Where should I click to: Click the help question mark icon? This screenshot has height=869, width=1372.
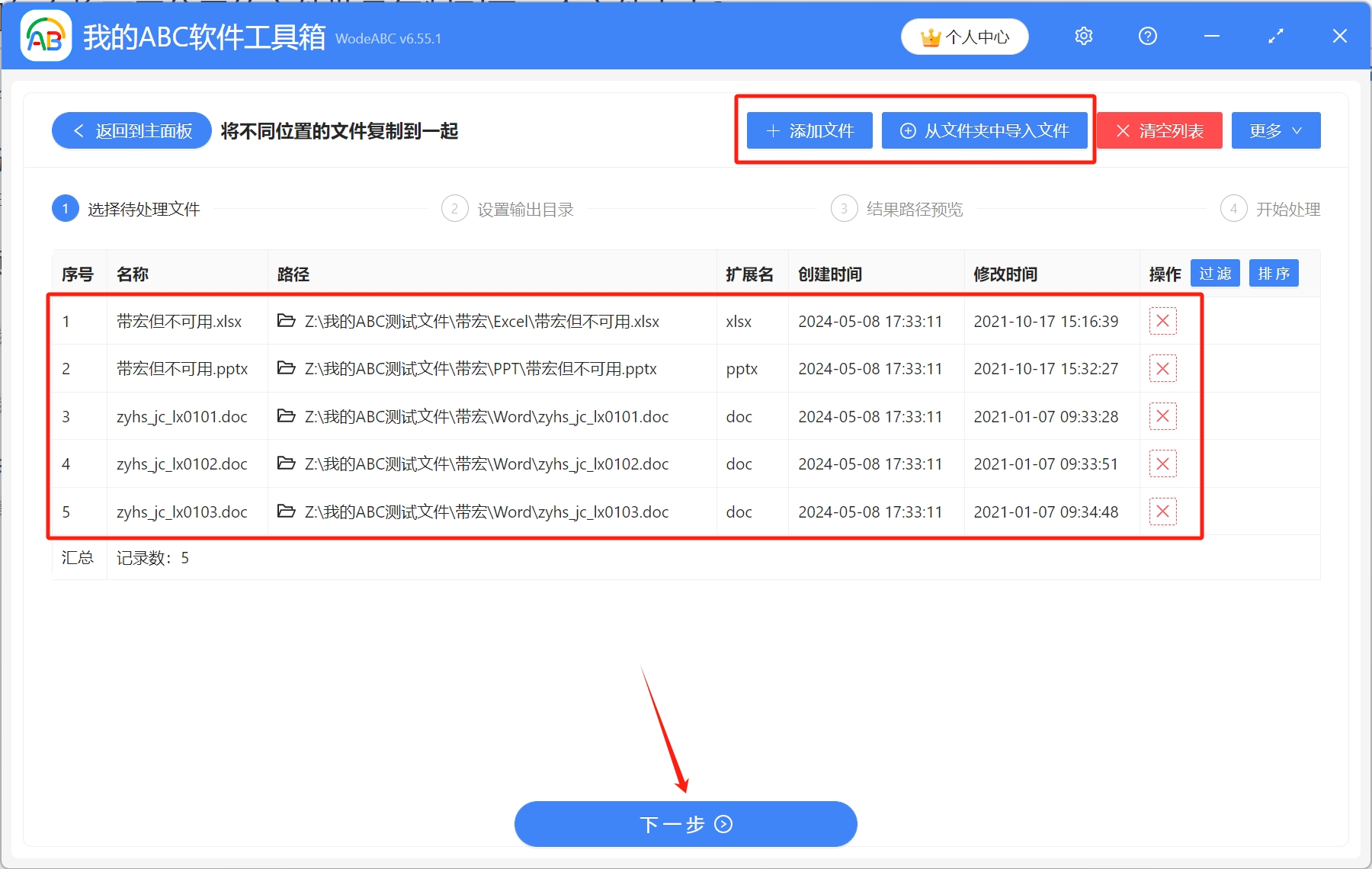(x=1147, y=36)
